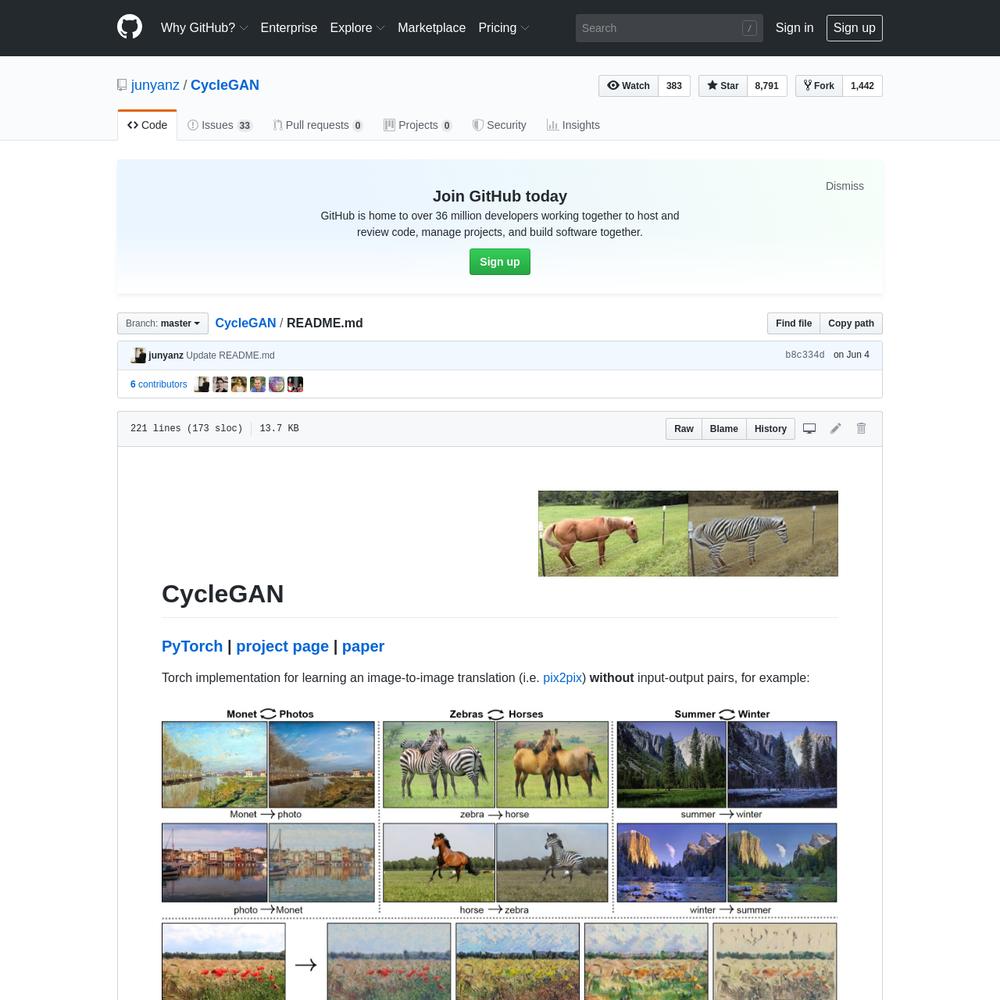Click the horse-to-zebra header image
Image resolution: width=1000 pixels, height=1000 pixels.
688,534
